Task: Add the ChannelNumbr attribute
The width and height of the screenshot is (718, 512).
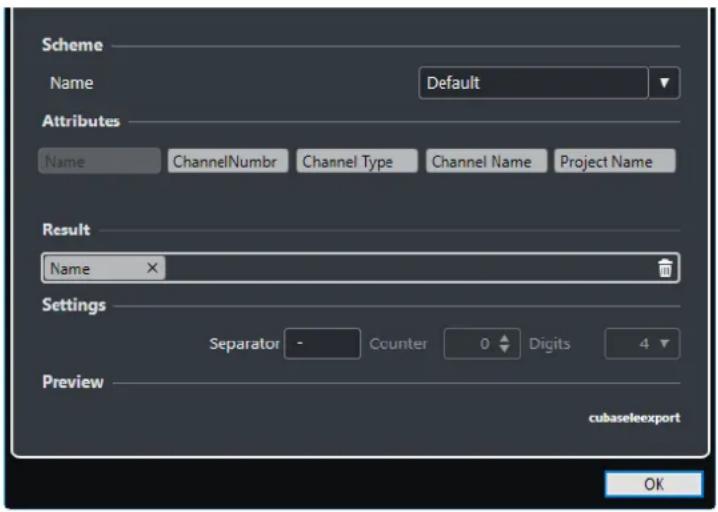Action: [x=228, y=161]
